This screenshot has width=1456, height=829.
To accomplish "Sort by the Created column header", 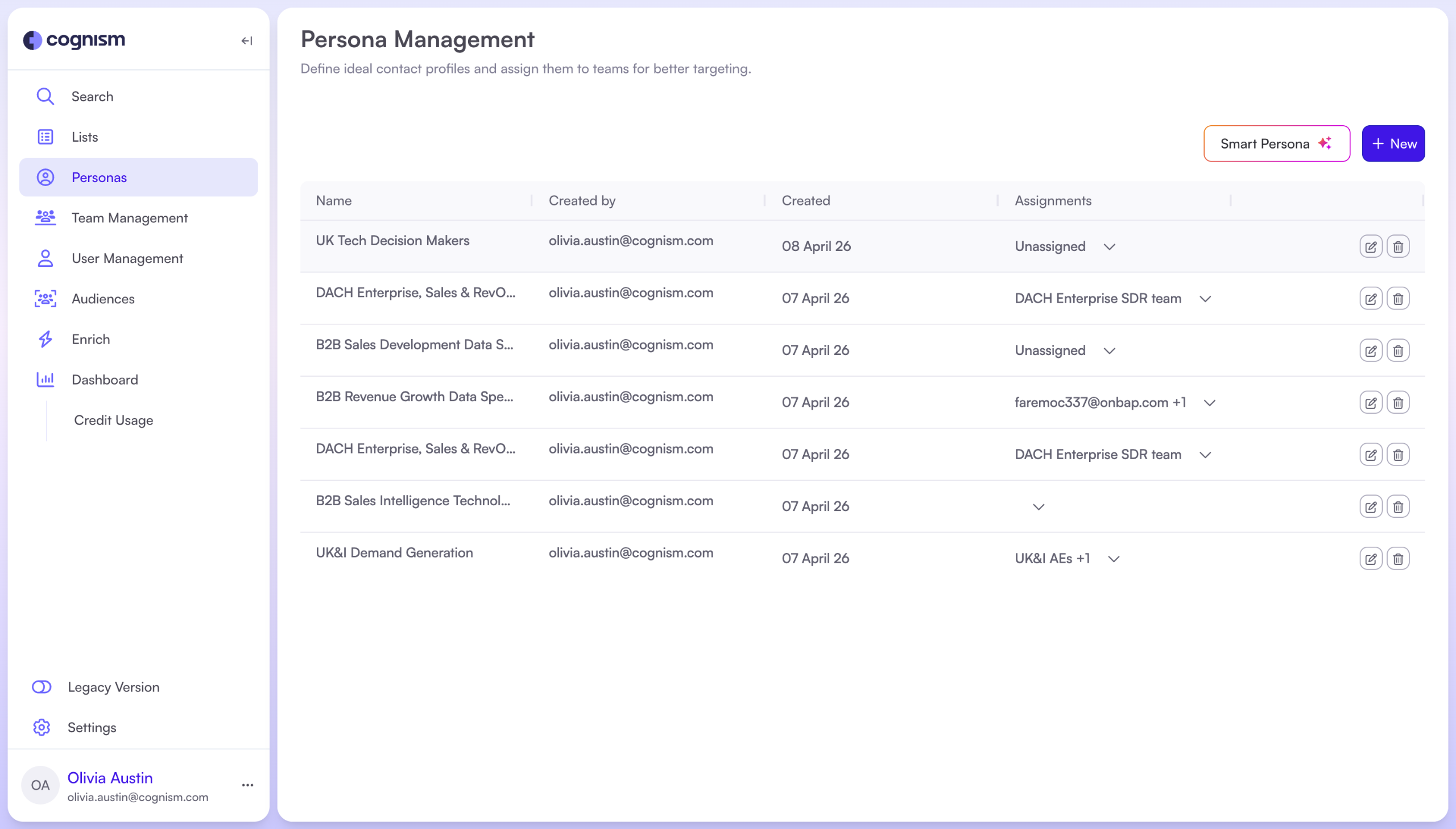I will point(806,200).
